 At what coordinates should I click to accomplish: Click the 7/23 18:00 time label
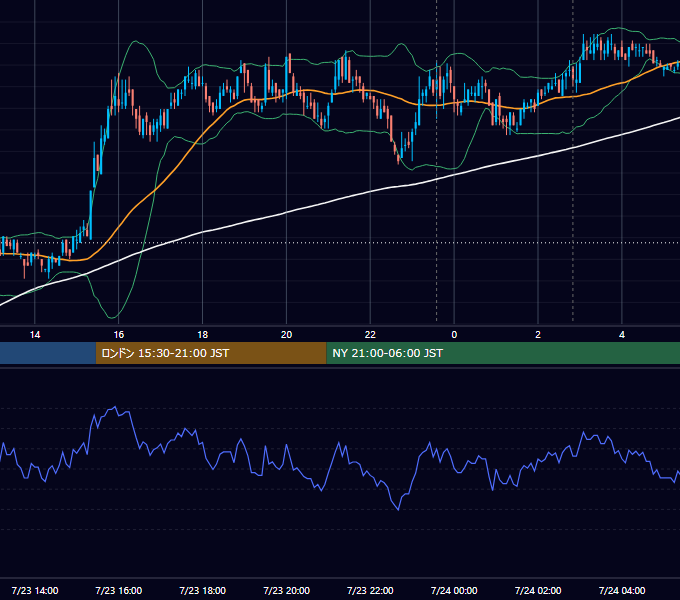[x=203, y=590]
